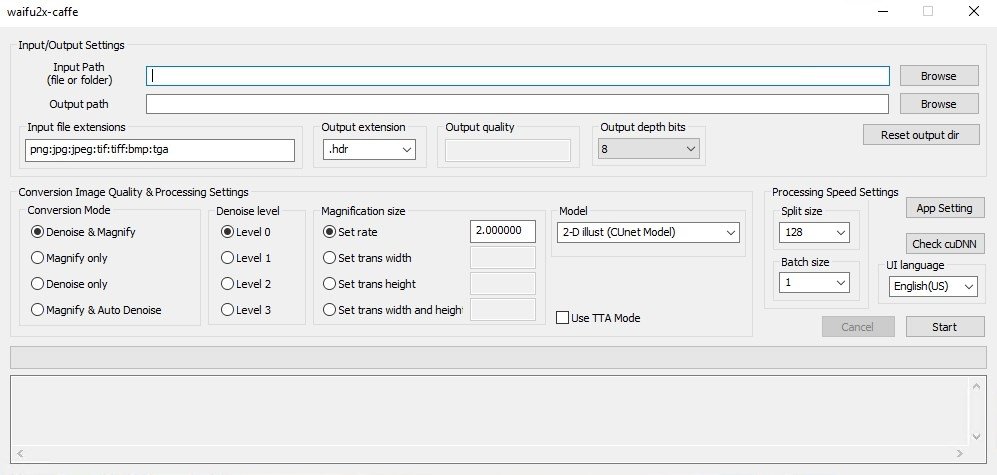Select Denoise & Magnify conversion mode
The width and height of the screenshot is (997, 475).
(83, 232)
